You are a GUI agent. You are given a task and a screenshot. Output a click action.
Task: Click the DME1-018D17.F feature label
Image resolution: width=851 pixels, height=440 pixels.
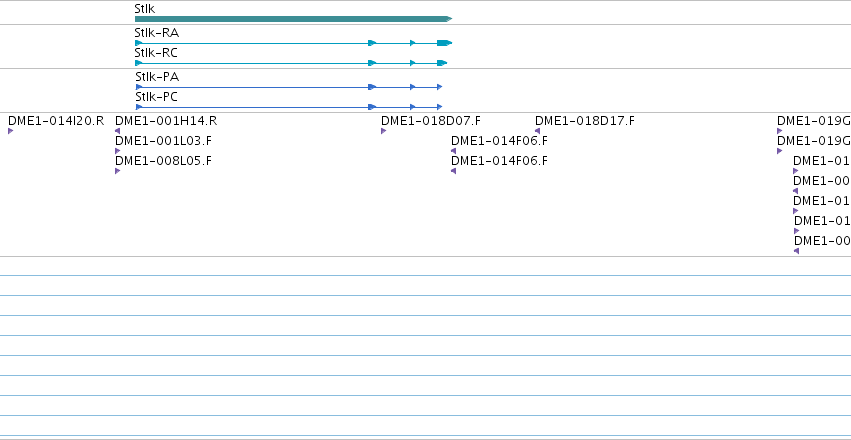pos(585,121)
